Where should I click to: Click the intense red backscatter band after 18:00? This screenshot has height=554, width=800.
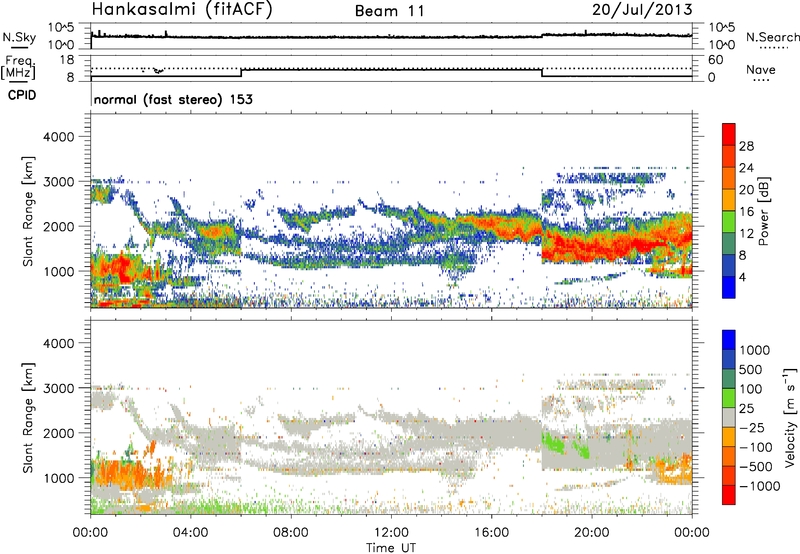(602, 246)
